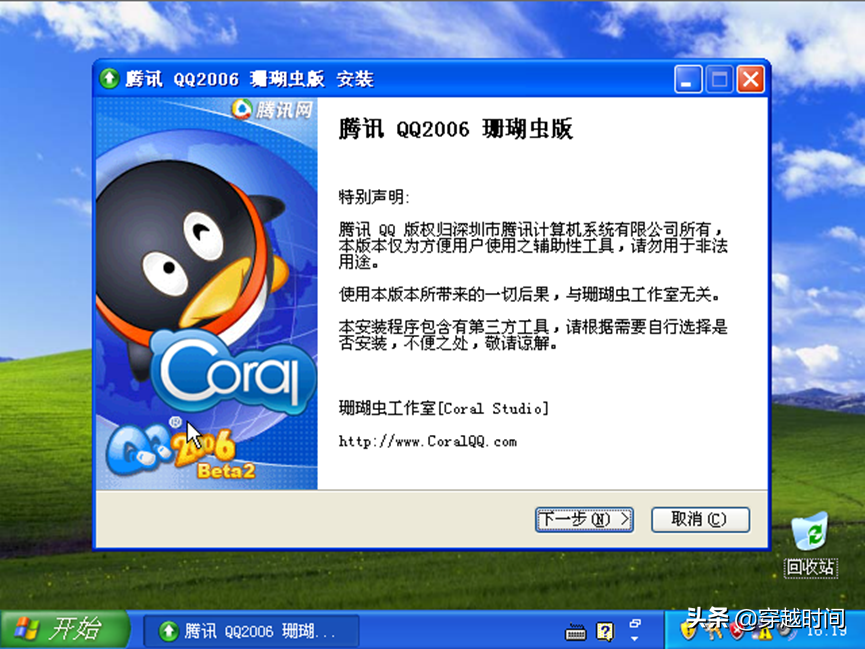865x649 pixels.
Task: Open the 开始 Start menu
Action: tap(62, 631)
